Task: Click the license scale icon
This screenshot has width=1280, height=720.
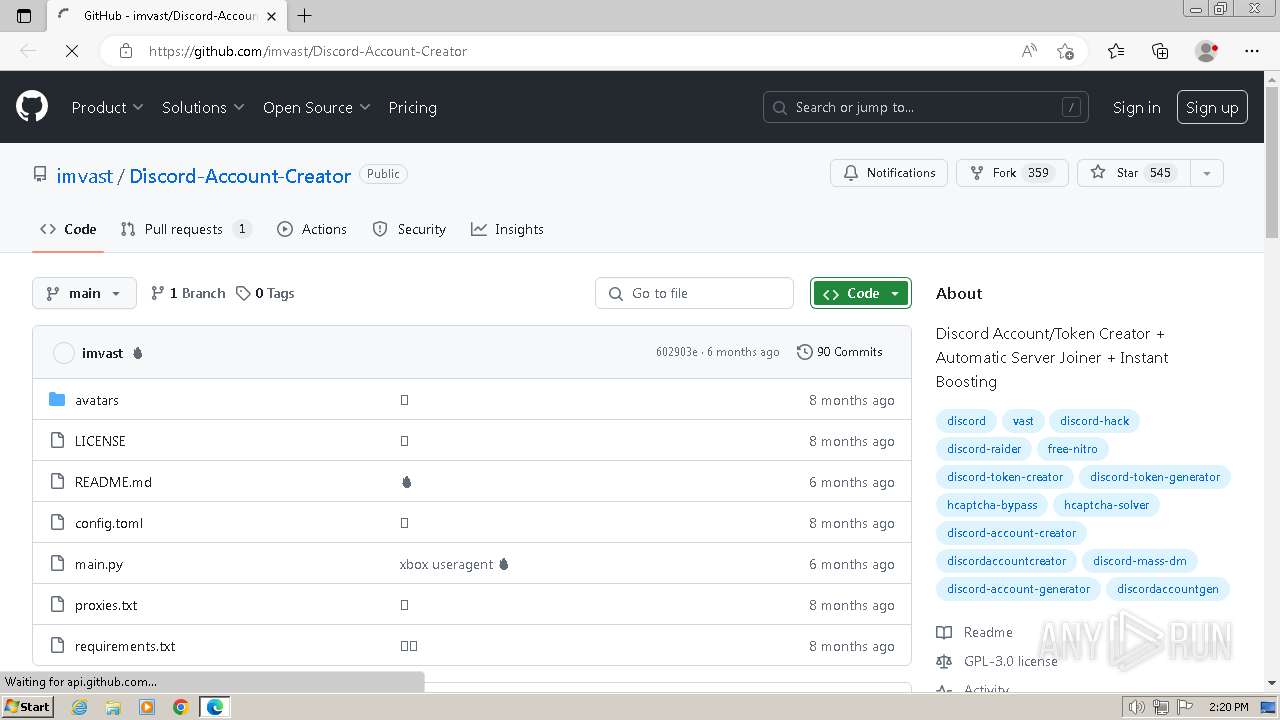Action: tap(944, 661)
